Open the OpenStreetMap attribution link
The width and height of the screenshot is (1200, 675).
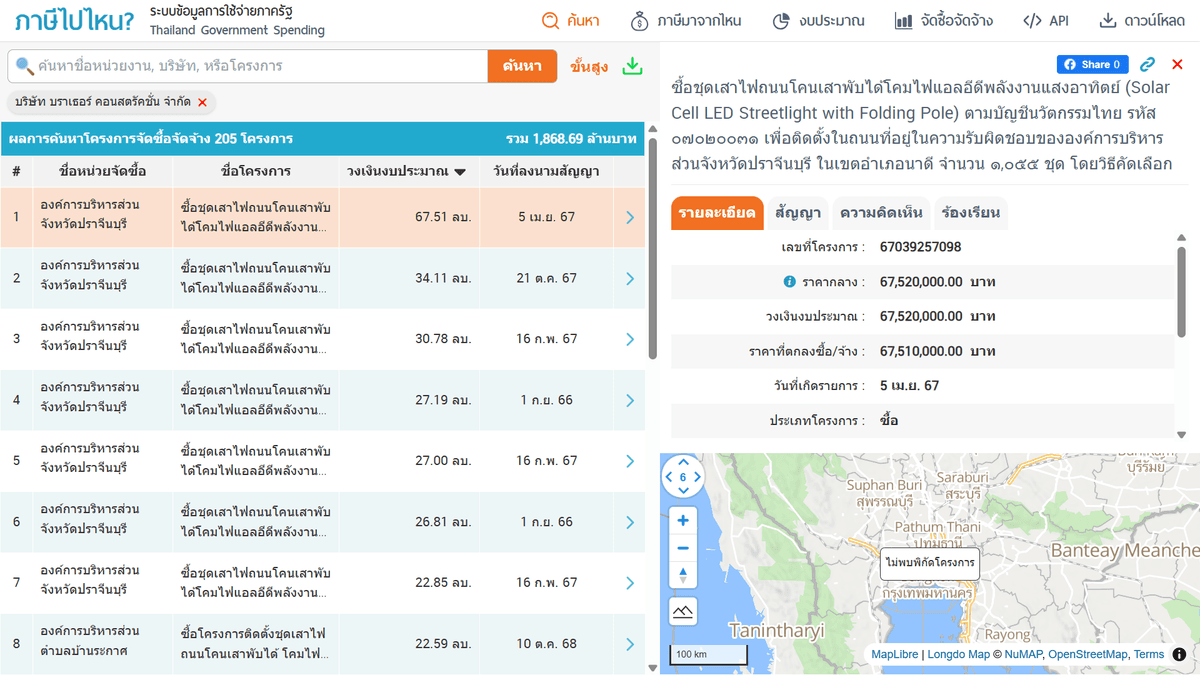click(x=1088, y=654)
